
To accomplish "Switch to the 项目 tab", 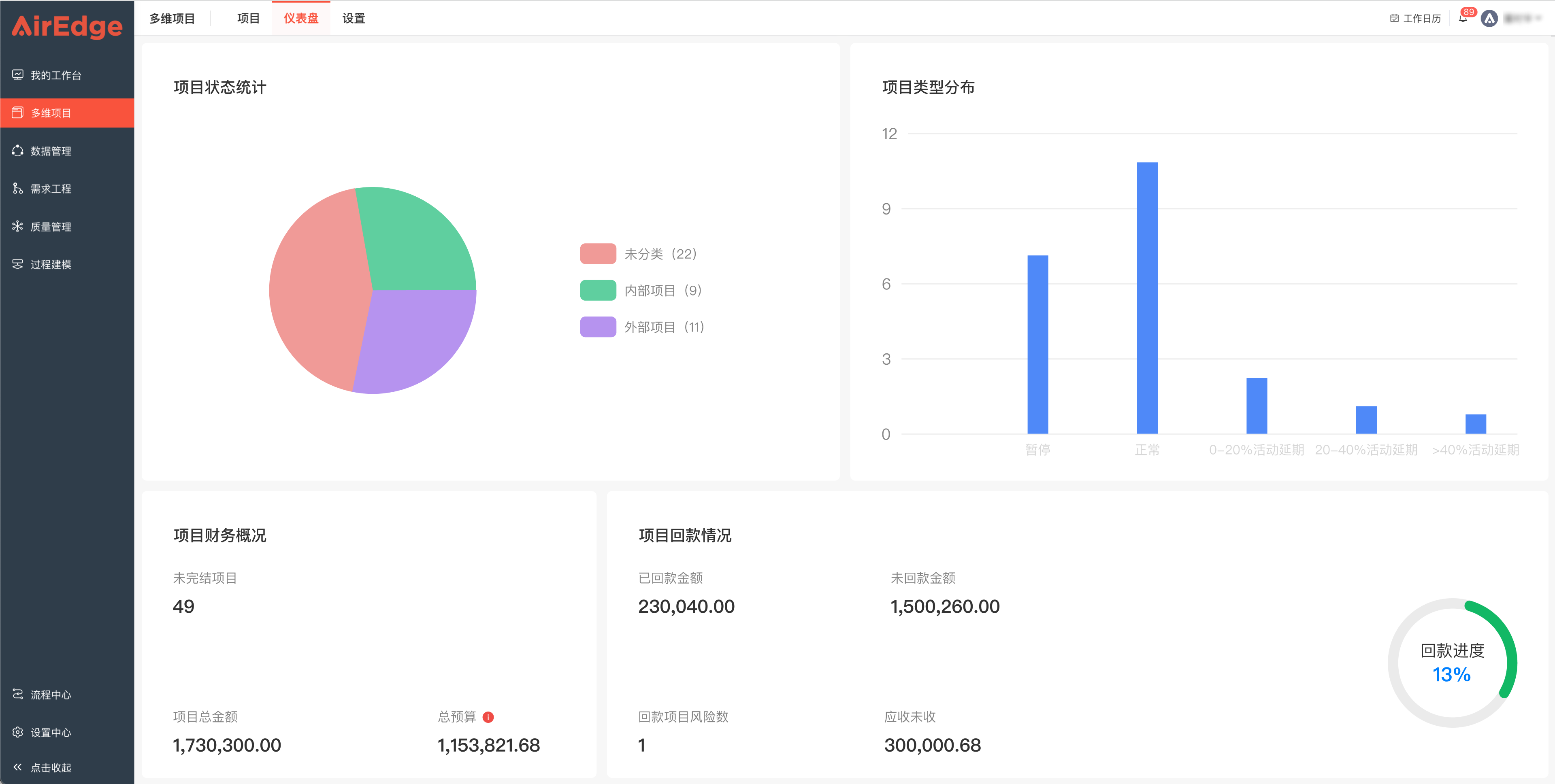I will (x=248, y=18).
